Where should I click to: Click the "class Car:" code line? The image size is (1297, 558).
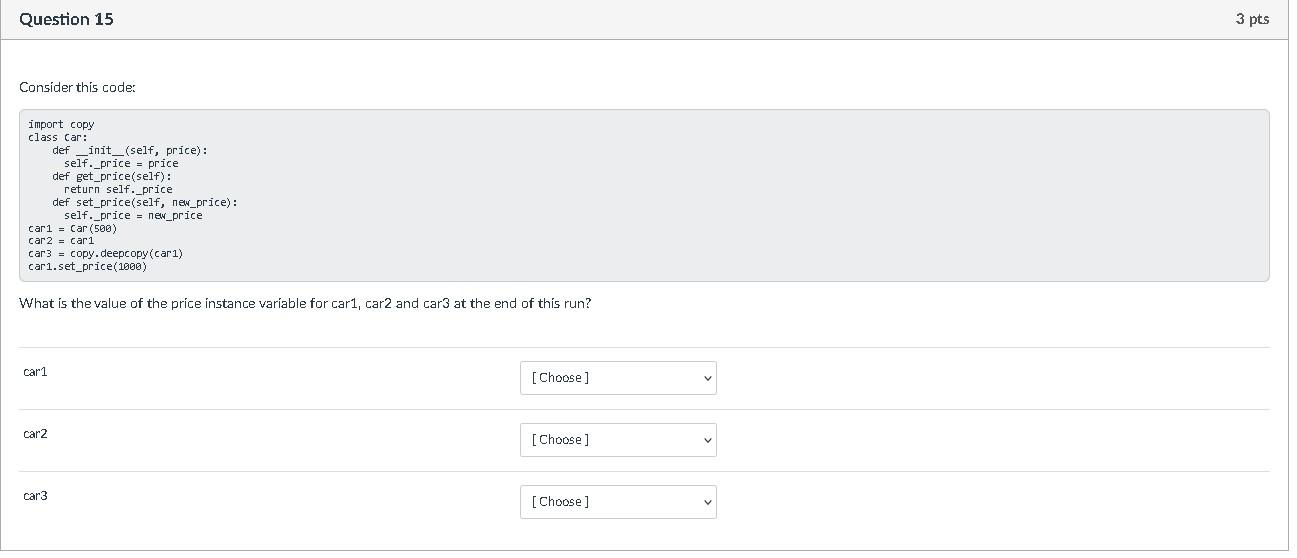(58, 137)
